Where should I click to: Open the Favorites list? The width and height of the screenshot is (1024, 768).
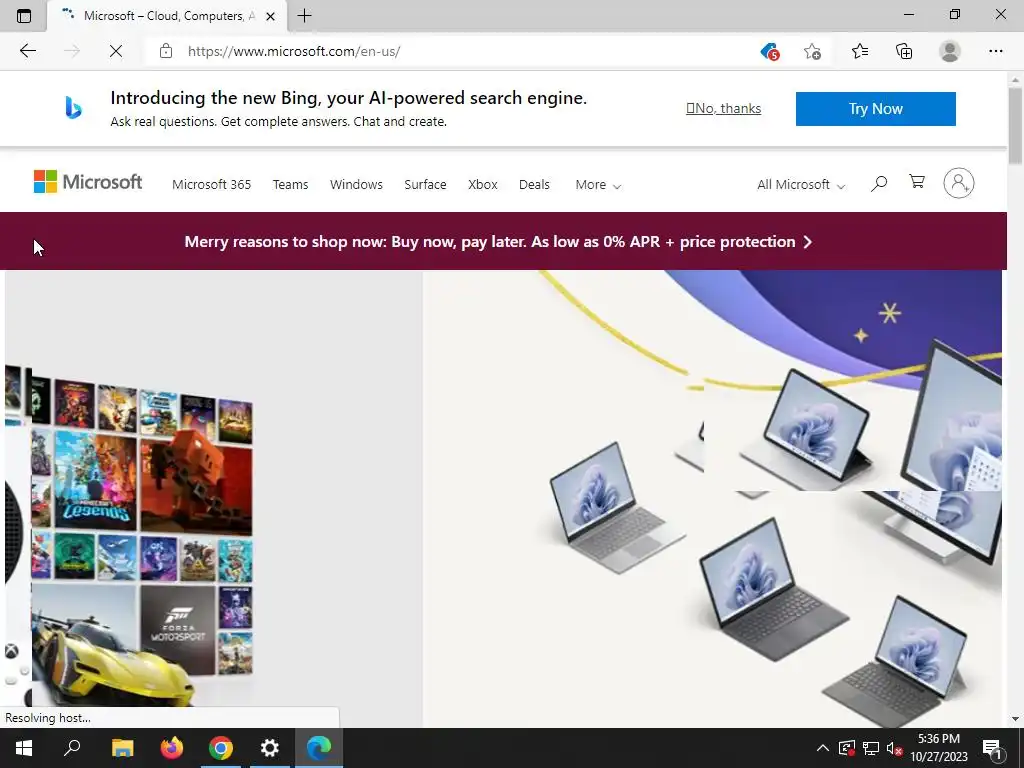(x=860, y=51)
